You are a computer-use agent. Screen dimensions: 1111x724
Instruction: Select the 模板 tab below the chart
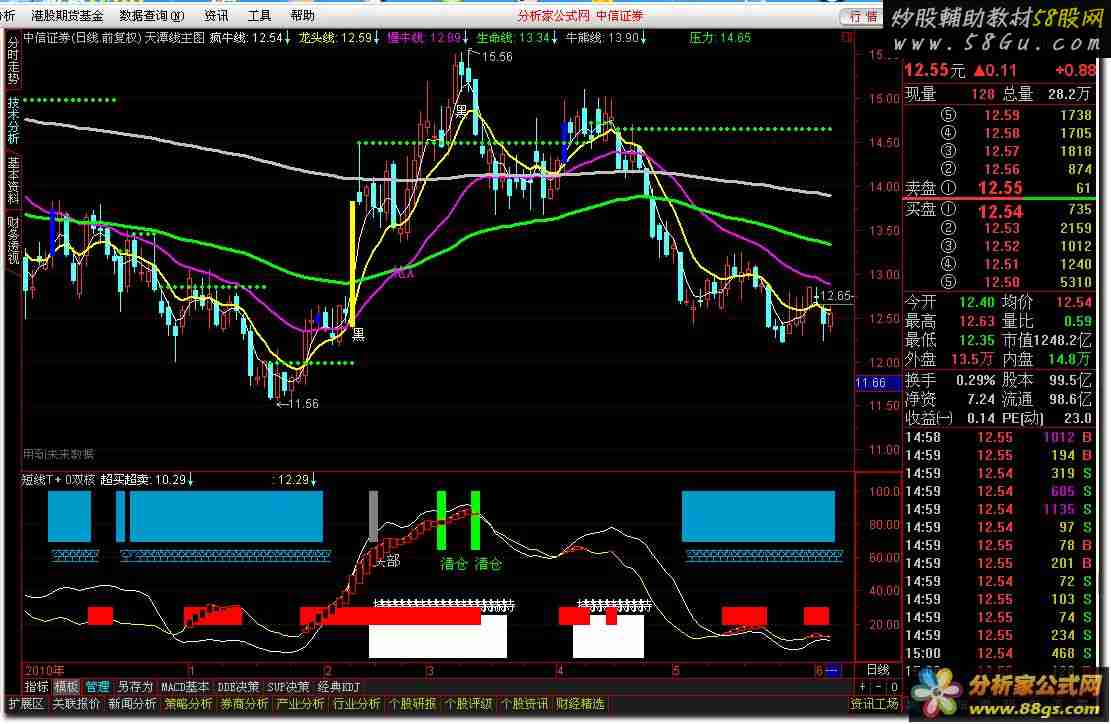(67, 686)
